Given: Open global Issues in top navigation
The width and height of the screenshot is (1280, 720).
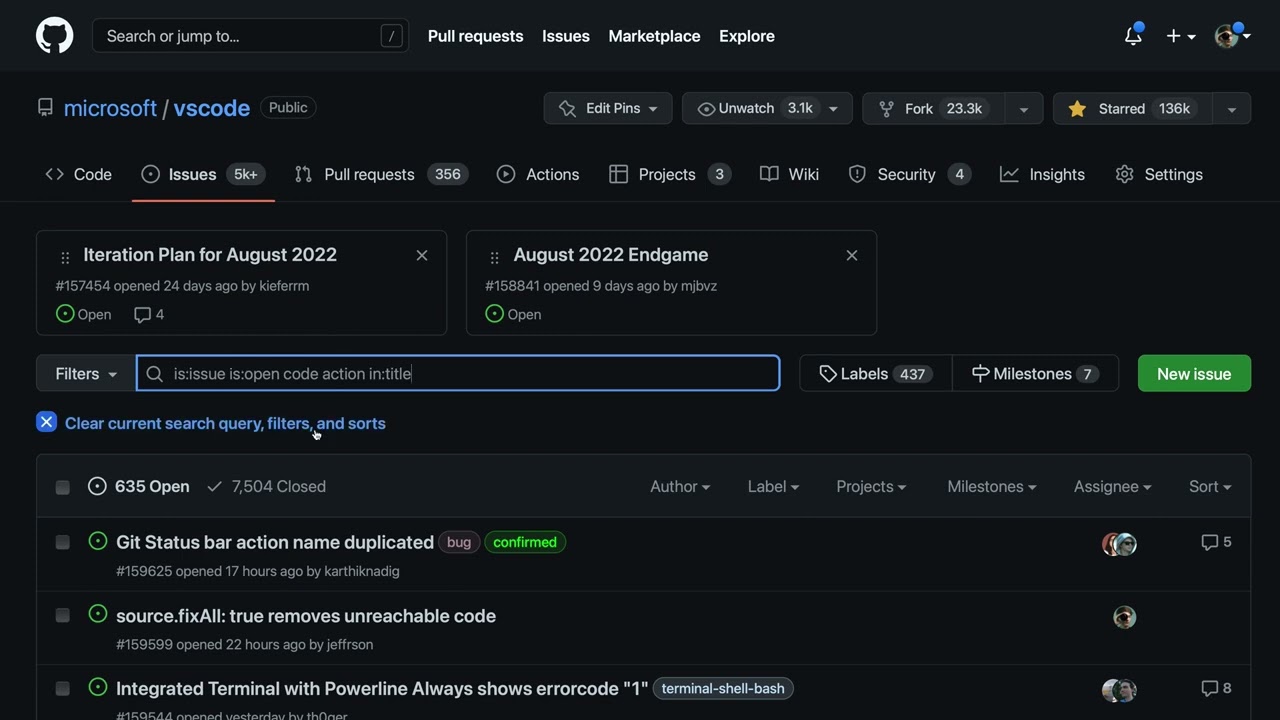Looking at the screenshot, I should 566,36.
